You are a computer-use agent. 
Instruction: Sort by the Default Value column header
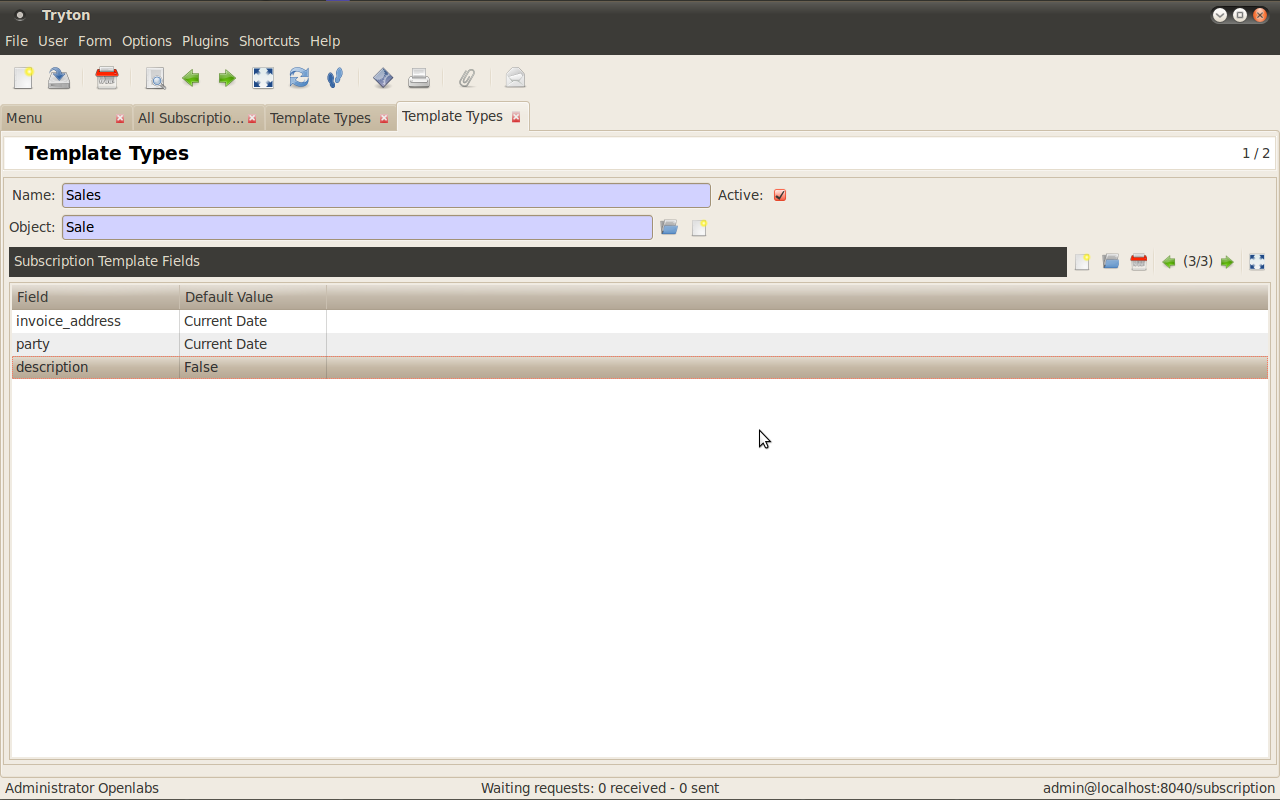click(x=252, y=297)
